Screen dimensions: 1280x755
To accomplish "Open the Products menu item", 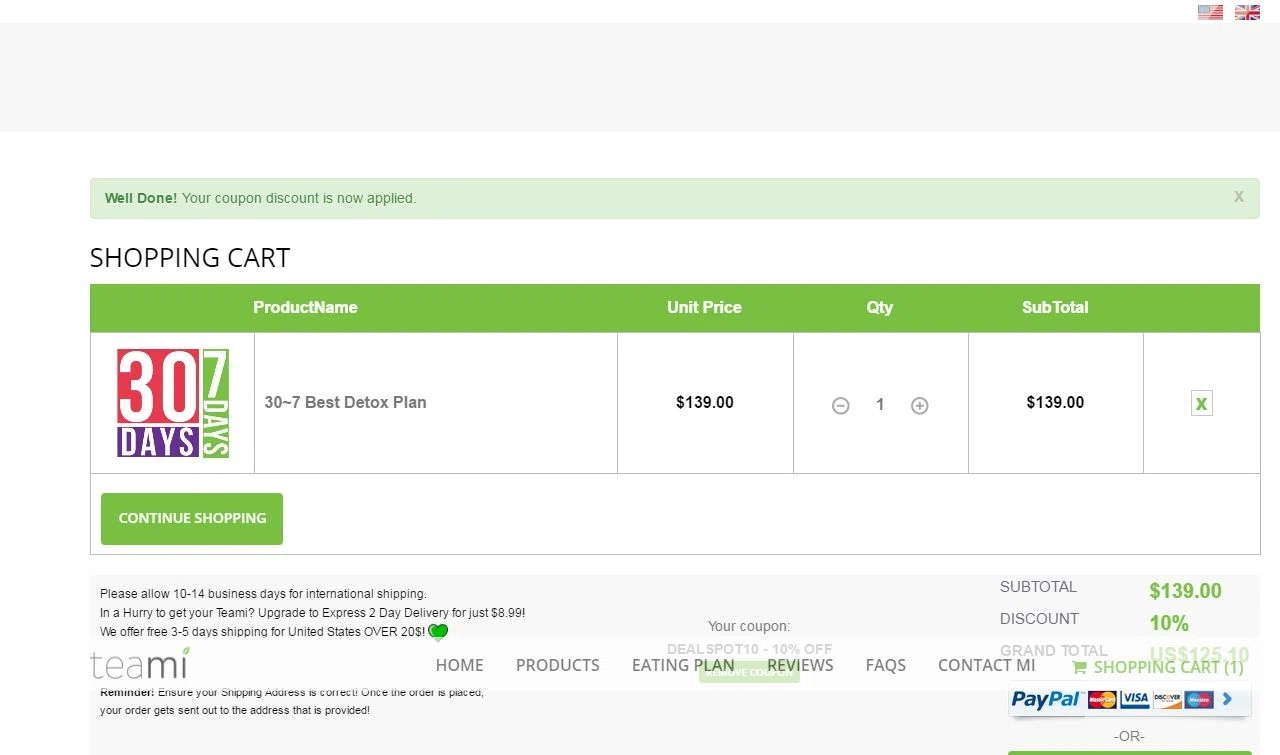I will [x=558, y=665].
